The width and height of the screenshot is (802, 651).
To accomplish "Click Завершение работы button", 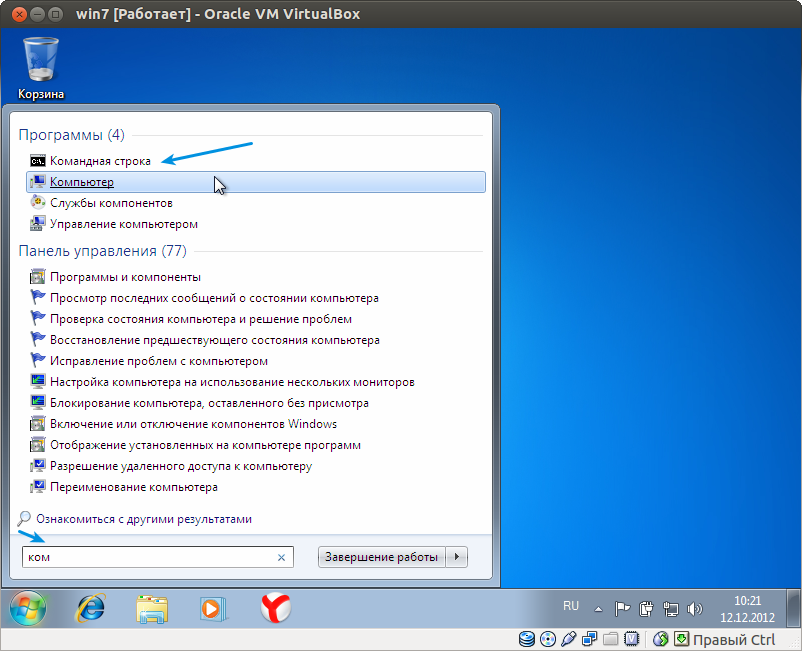I will tap(382, 557).
